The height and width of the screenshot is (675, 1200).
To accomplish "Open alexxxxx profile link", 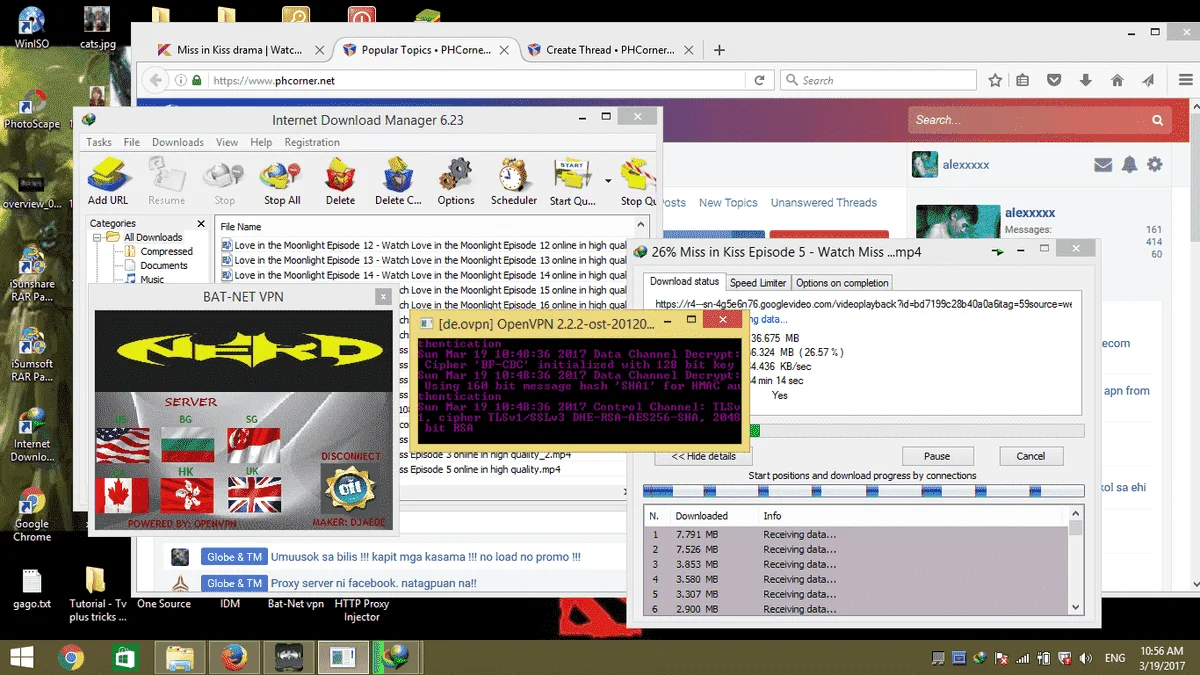I will (x=1030, y=213).
